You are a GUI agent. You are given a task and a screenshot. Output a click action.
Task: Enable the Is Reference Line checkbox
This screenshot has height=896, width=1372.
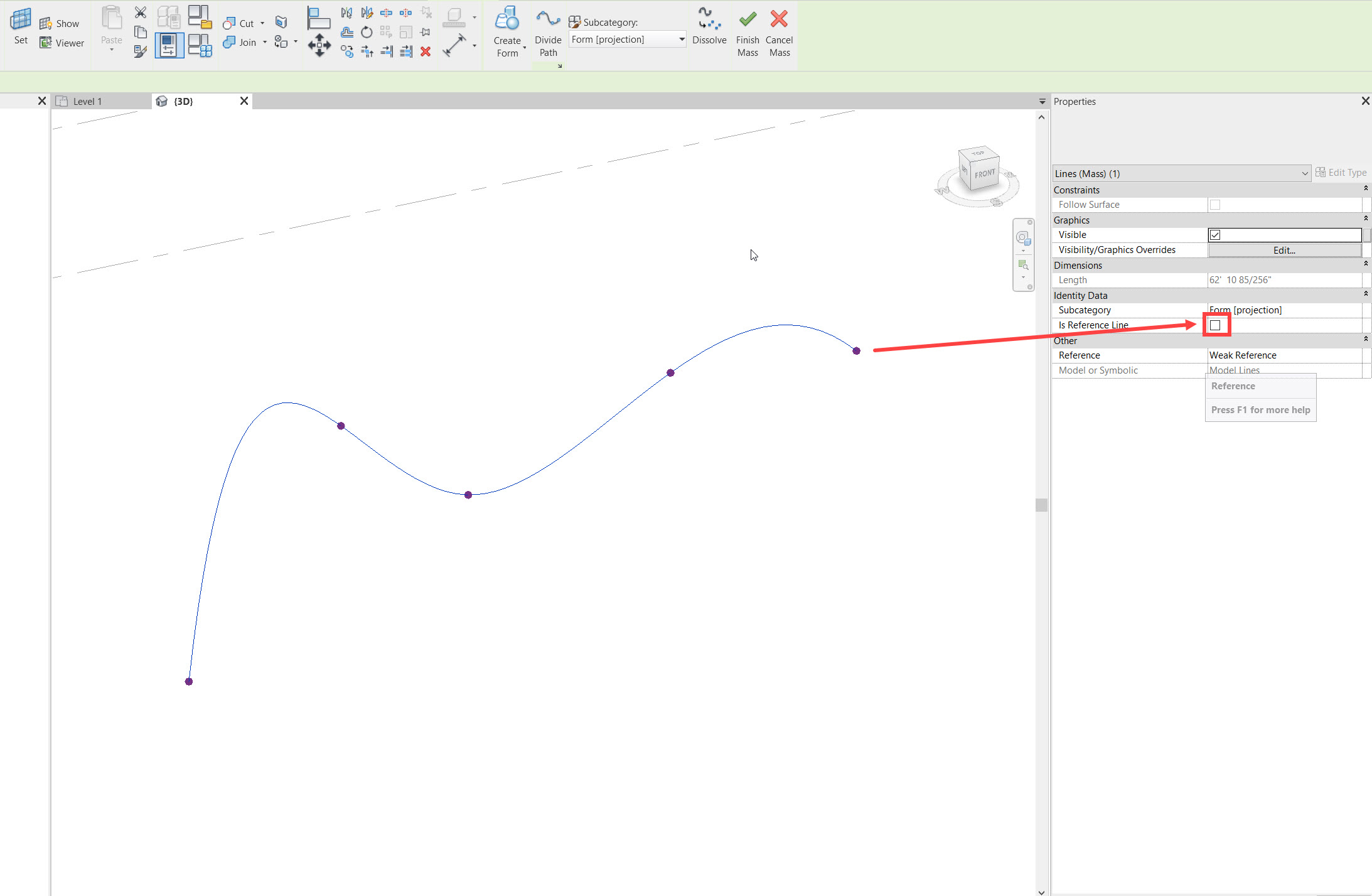1215,325
